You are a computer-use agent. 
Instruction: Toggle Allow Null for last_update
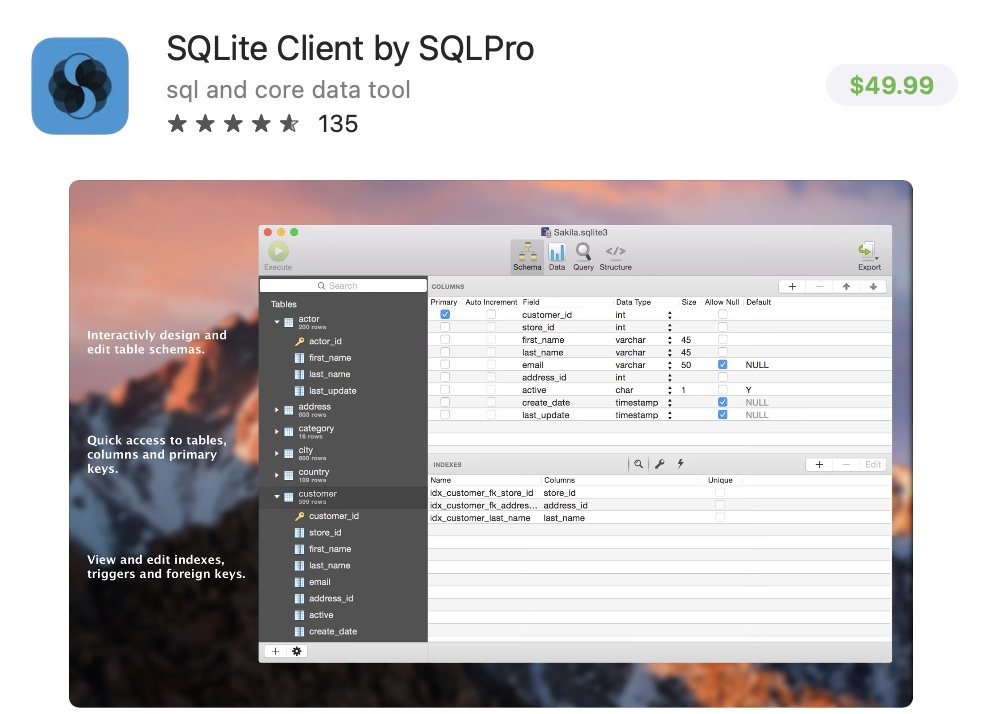722,415
